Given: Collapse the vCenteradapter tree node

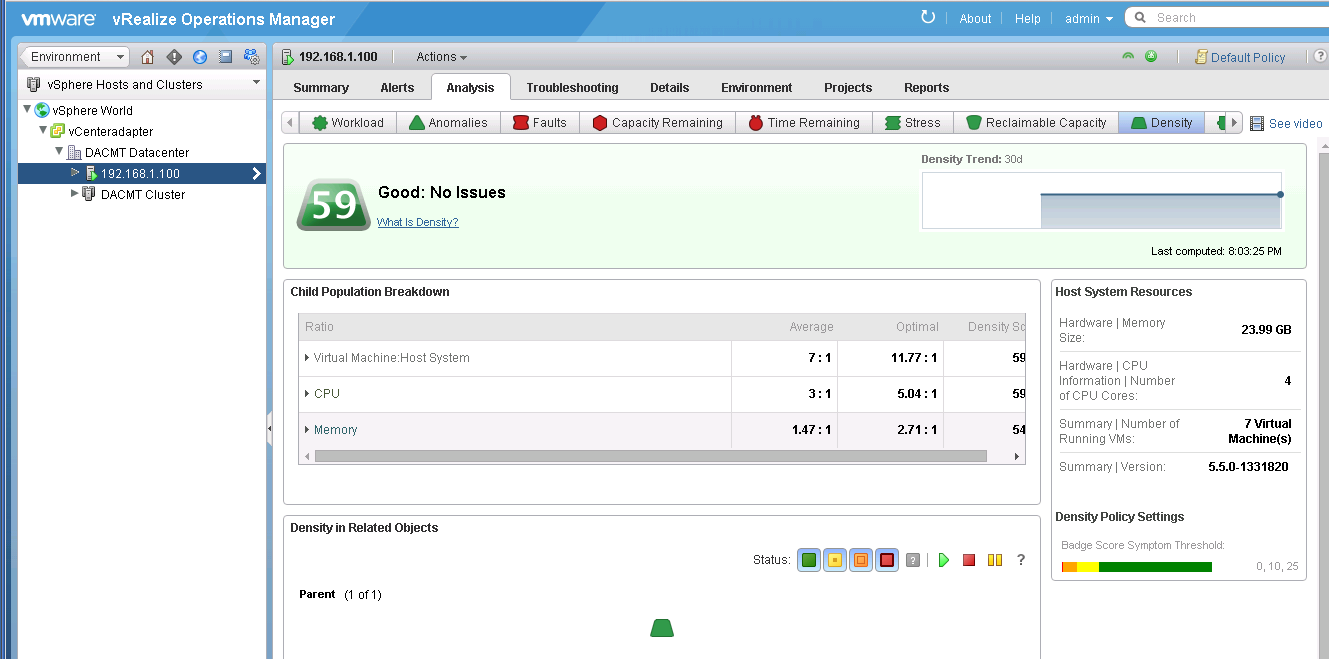Looking at the screenshot, I should tap(43, 131).
